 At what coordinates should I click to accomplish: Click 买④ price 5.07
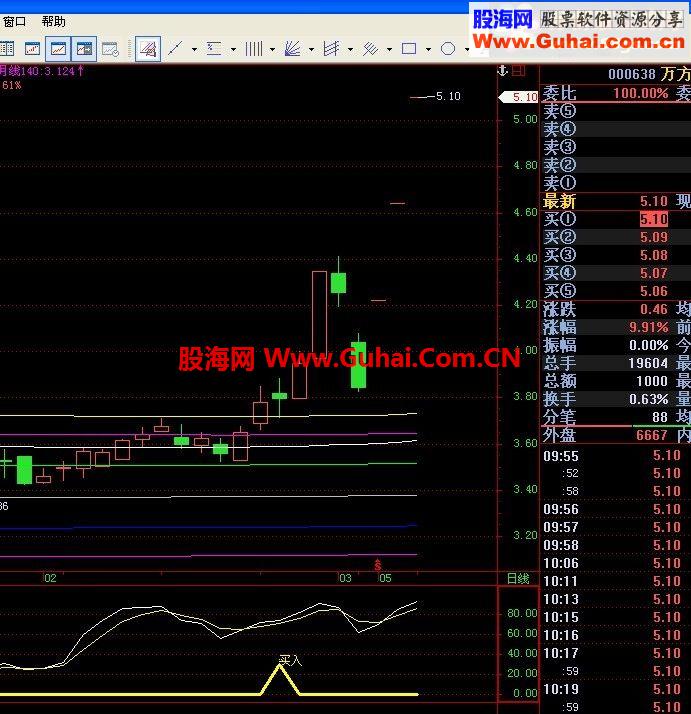654,273
